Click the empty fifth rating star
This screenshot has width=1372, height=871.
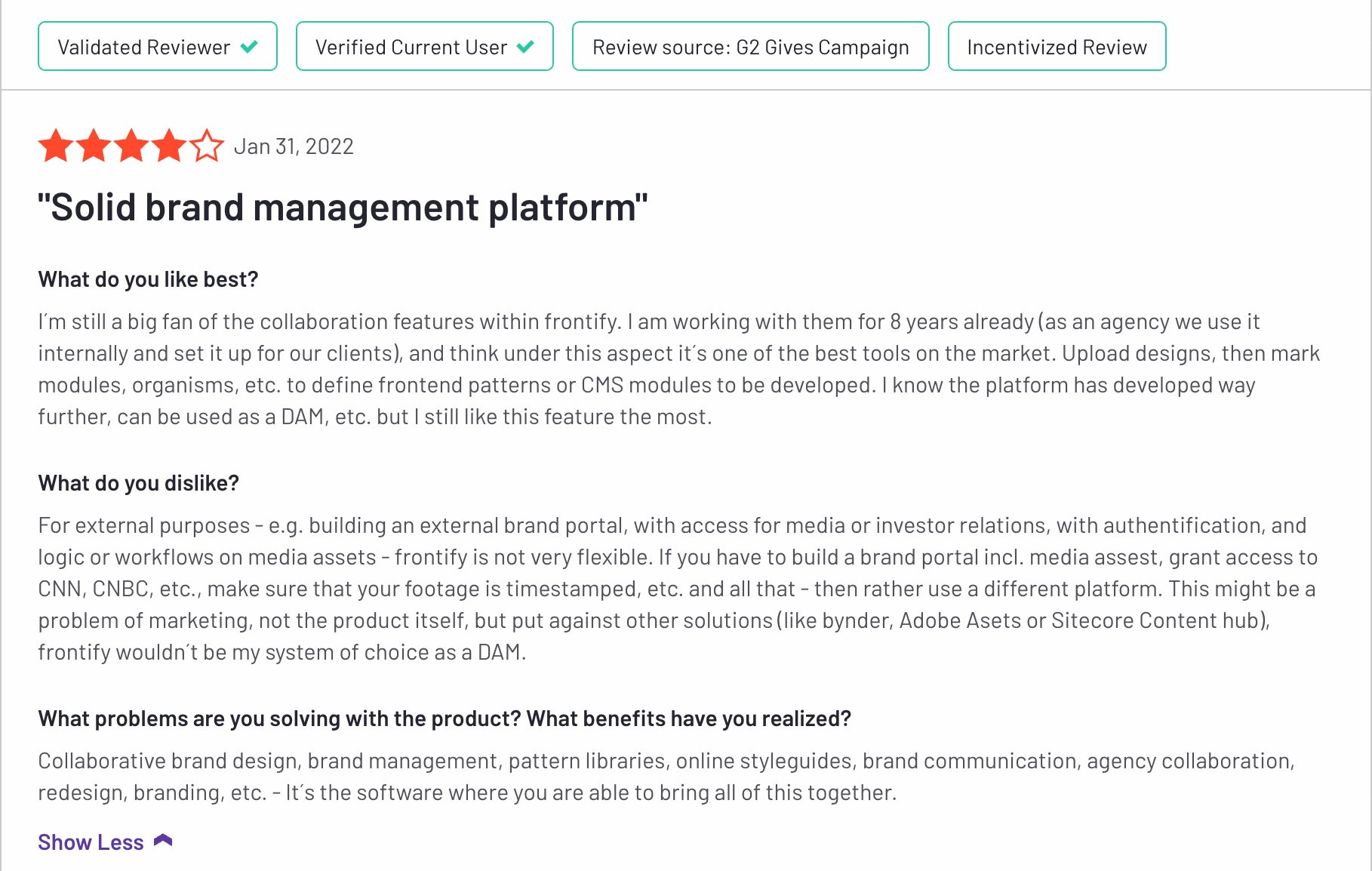[x=207, y=146]
